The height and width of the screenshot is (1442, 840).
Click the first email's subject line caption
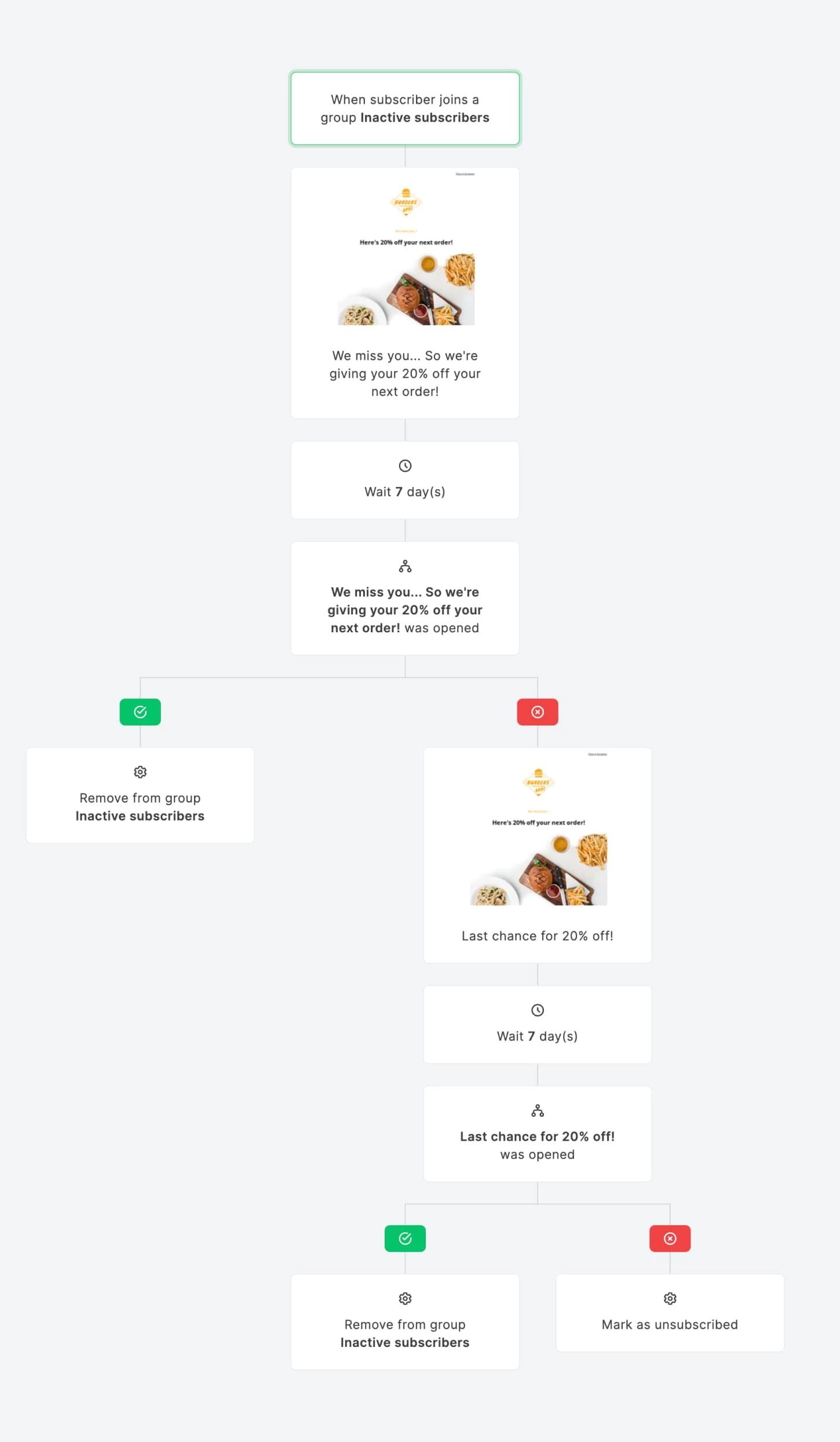tap(405, 373)
